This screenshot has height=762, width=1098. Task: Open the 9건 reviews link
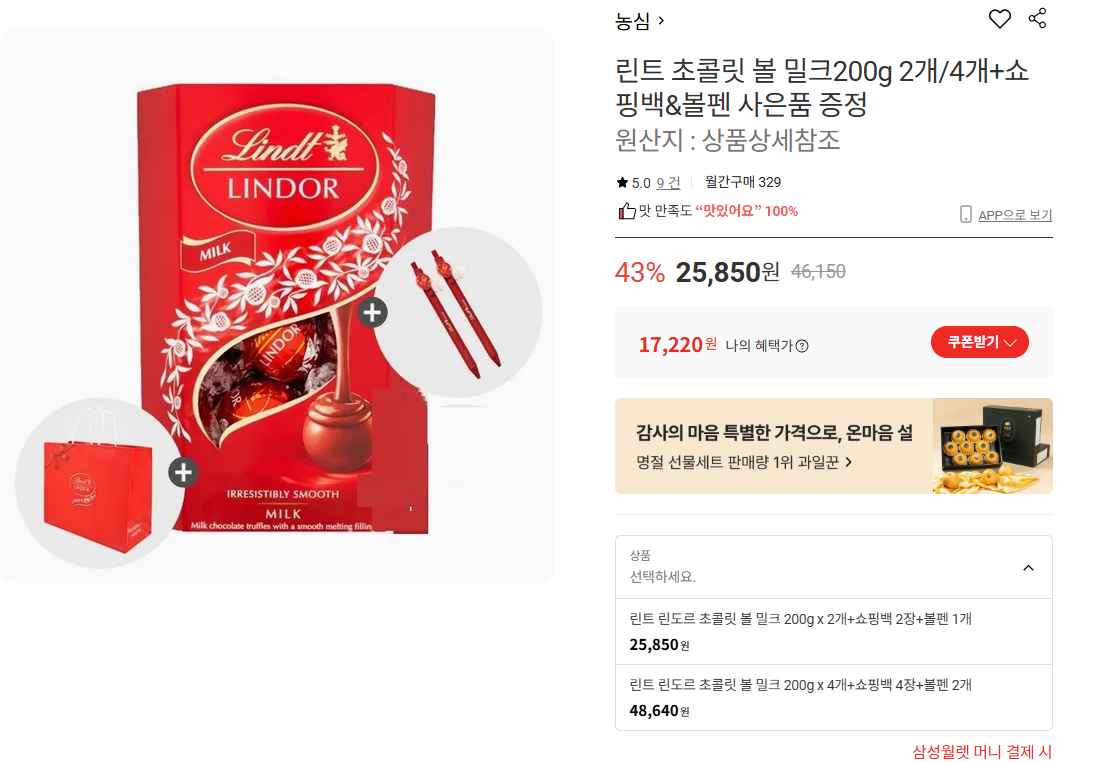click(668, 183)
